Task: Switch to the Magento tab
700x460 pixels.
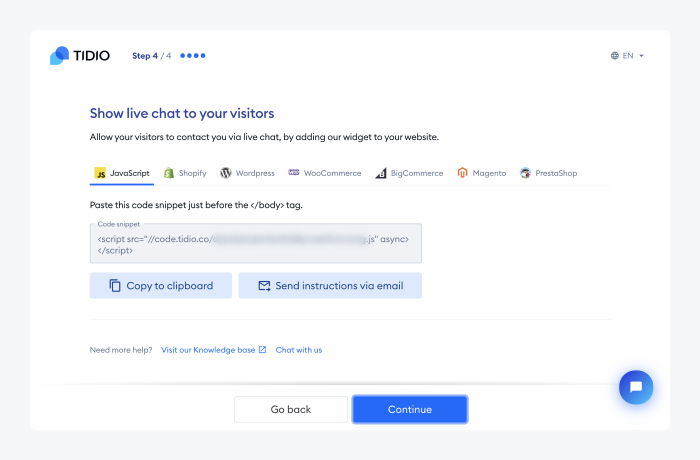Action: point(482,173)
